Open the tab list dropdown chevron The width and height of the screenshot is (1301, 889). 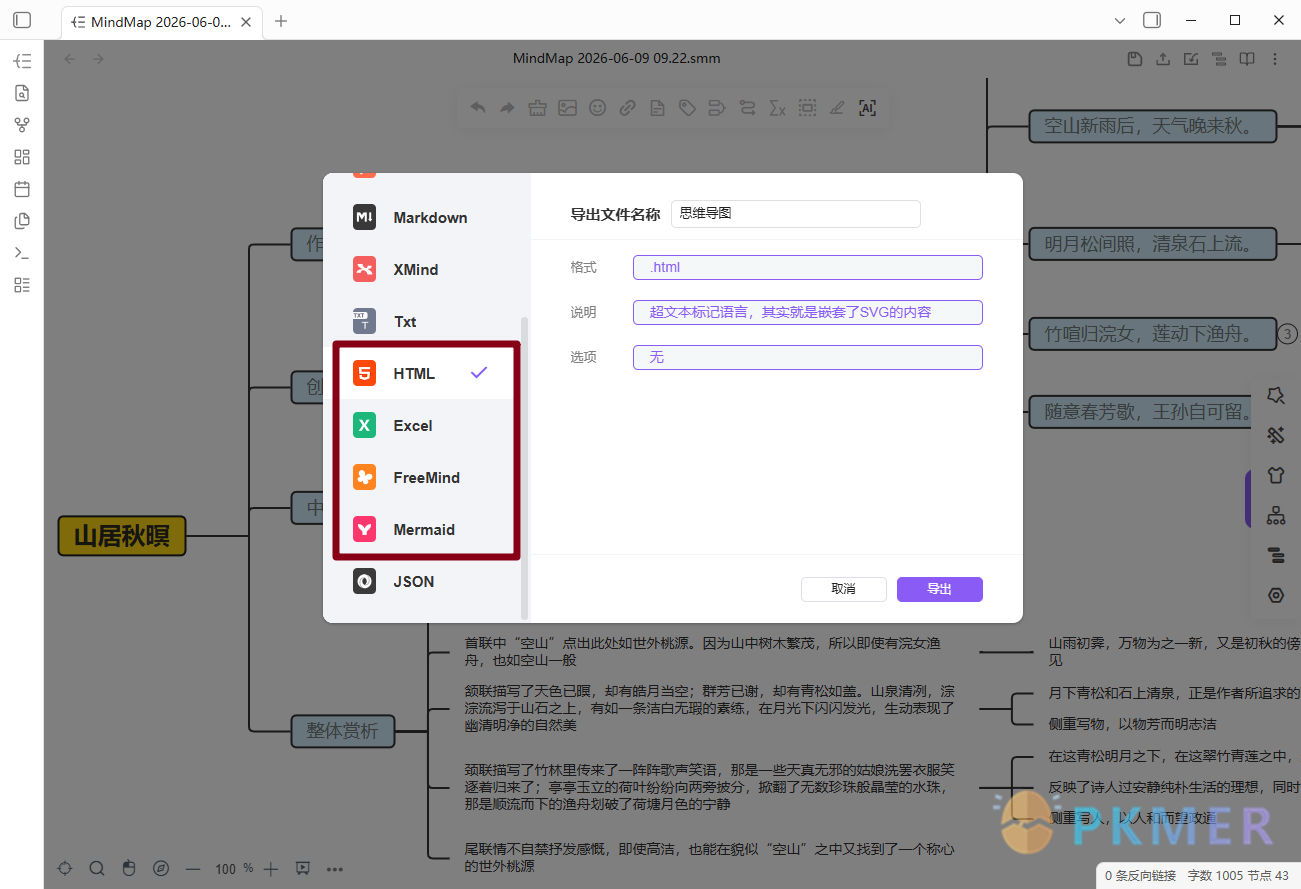[x=1121, y=20]
